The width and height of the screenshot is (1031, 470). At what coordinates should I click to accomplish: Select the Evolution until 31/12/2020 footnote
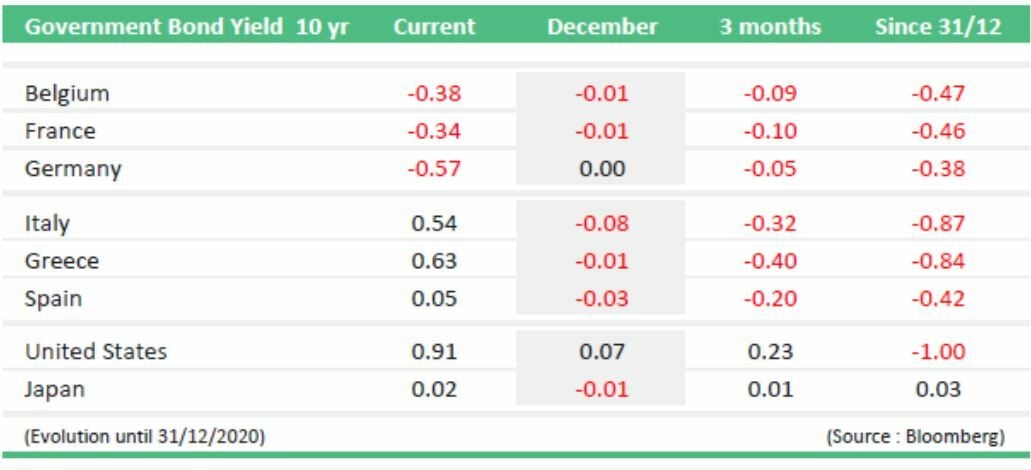(145, 436)
